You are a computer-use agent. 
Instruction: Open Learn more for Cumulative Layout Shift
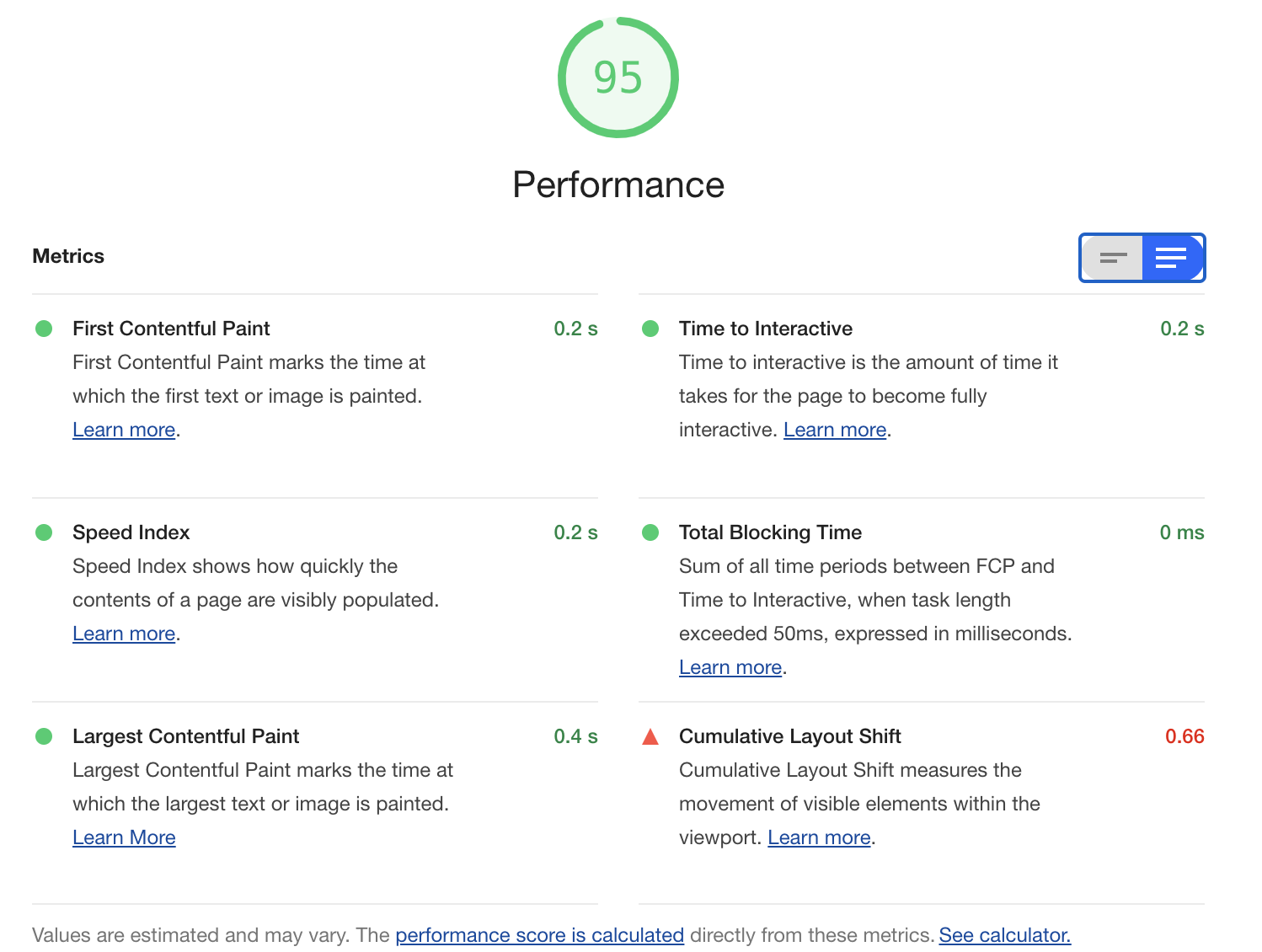[x=819, y=837]
